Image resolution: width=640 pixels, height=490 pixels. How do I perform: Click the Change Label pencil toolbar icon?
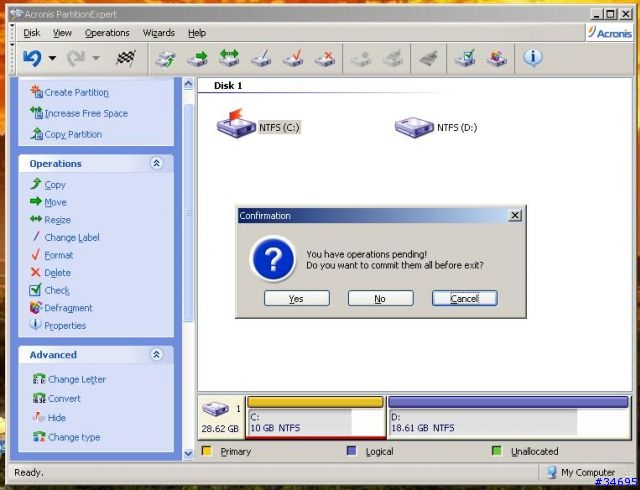pyautogui.click(x=261, y=58)
